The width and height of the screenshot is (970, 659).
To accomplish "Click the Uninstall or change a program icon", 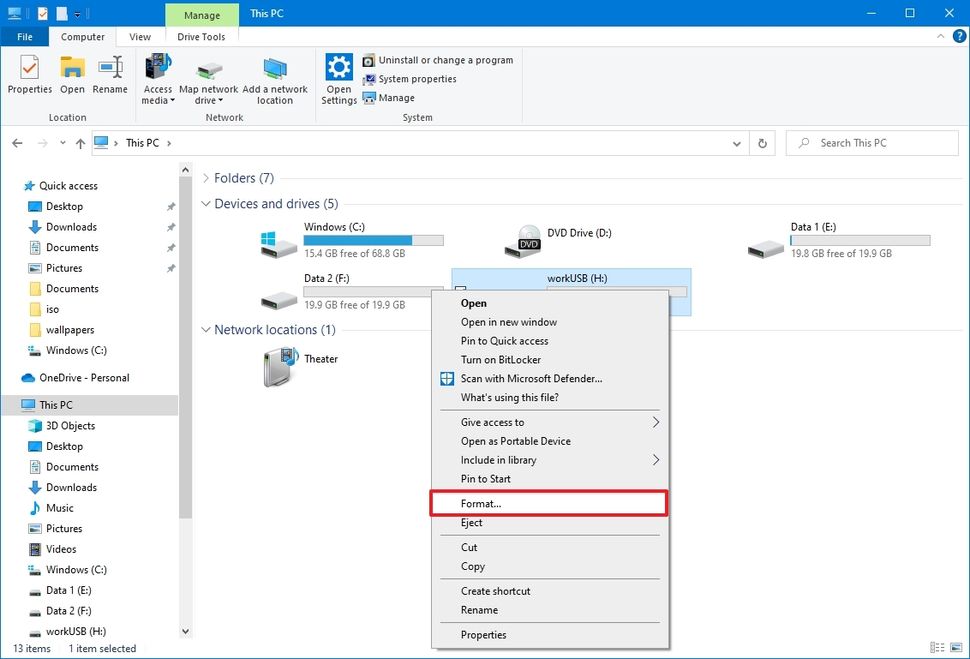I will point(368,59).
